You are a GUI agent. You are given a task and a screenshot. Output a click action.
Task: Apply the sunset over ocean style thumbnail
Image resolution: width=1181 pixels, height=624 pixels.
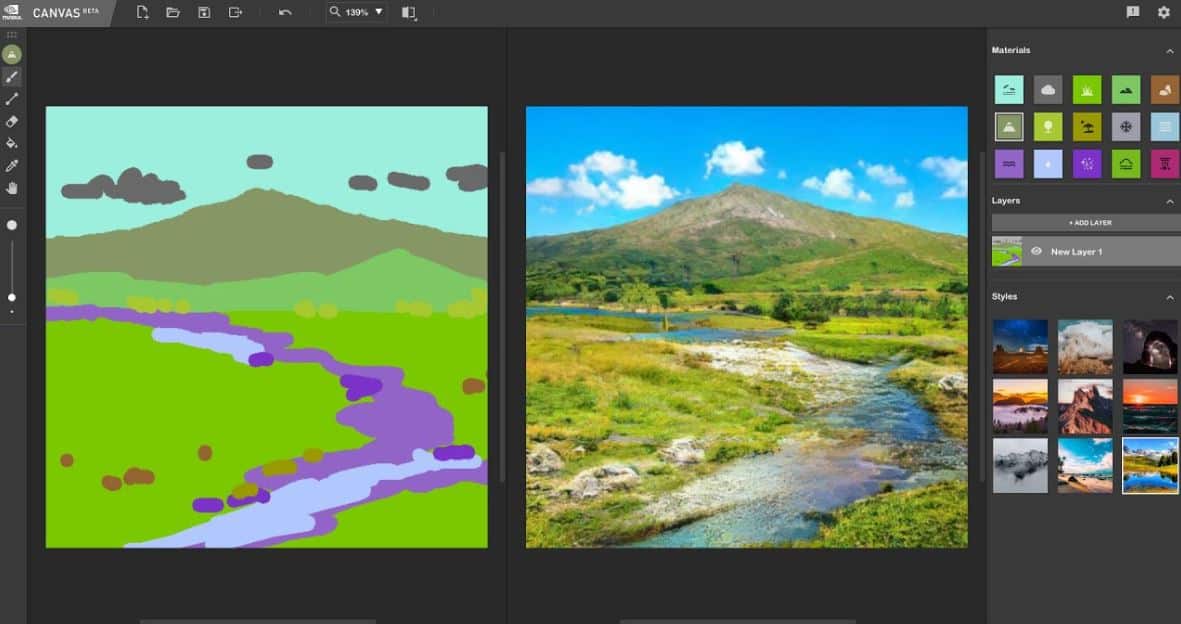(1149, 406)
